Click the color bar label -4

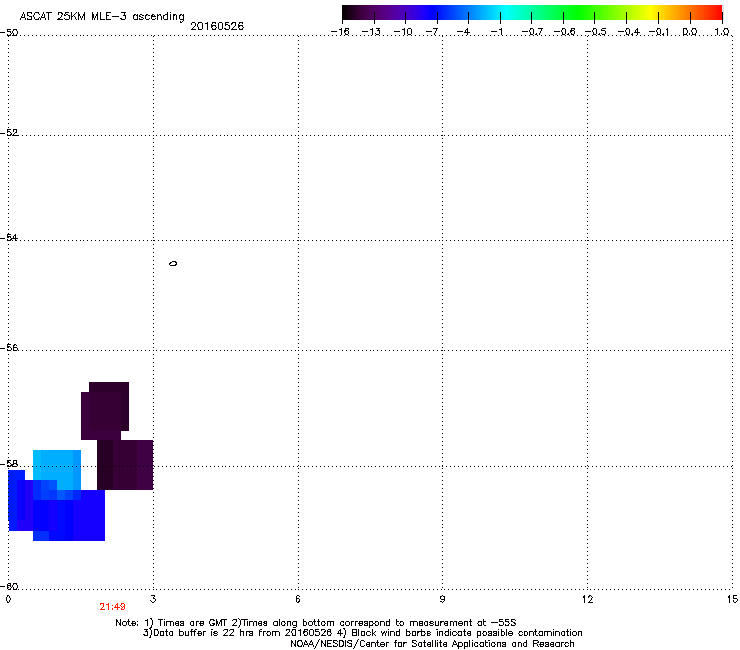point(464,32)
